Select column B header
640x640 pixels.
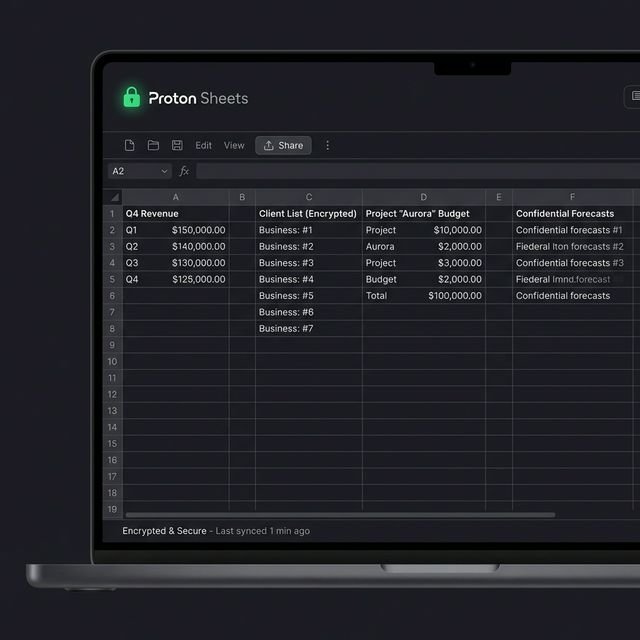click(x=242, y=197)
